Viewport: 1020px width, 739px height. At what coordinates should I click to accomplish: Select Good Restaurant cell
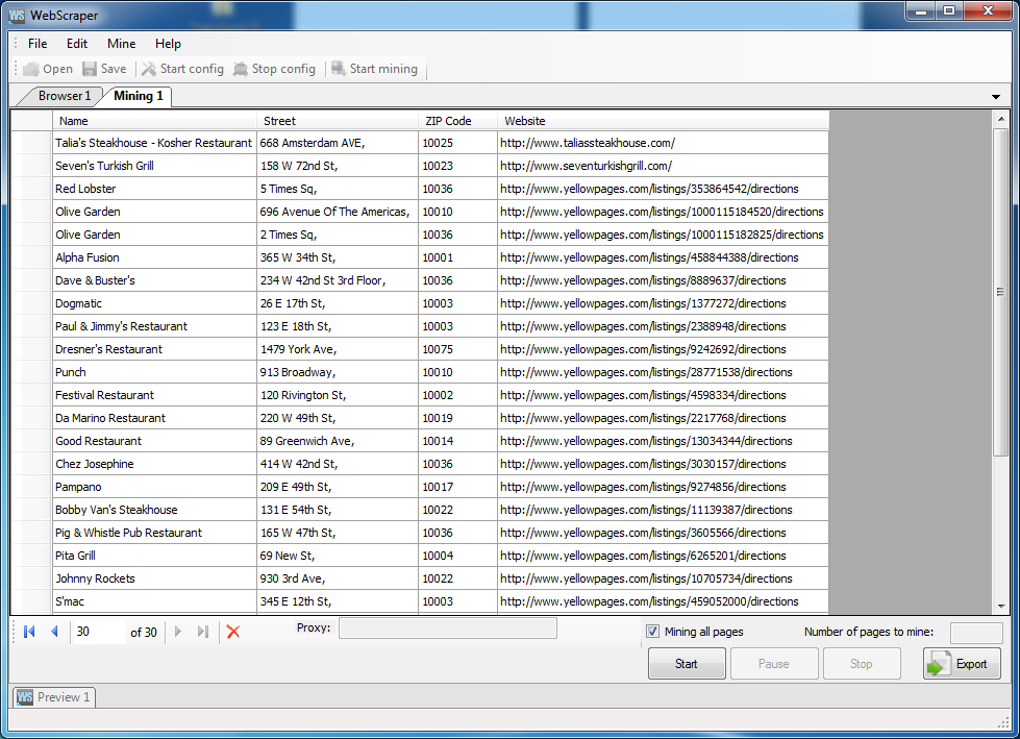[154, 441]
